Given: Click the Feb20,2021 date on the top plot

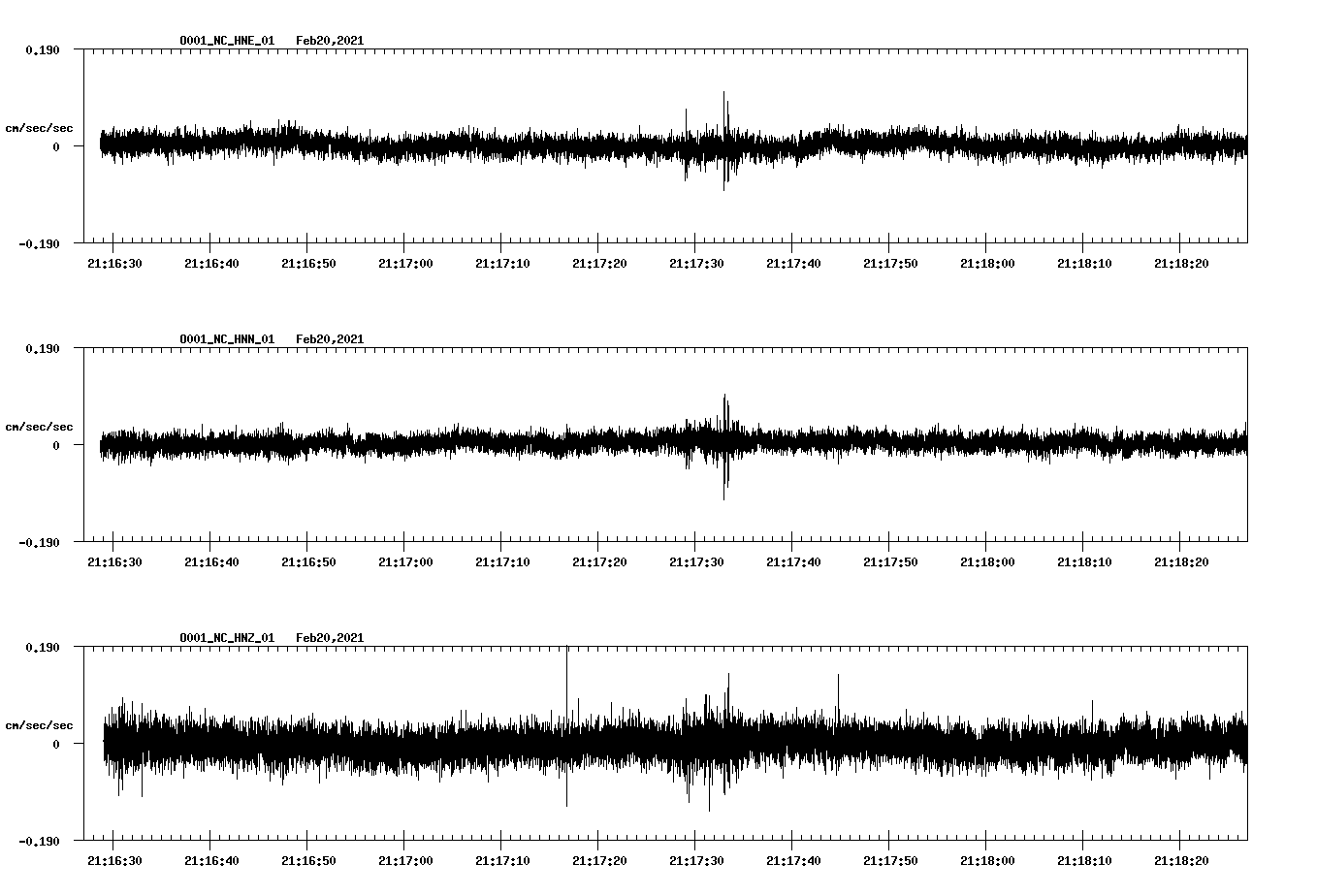Looking at the screenshot, I should [x=331, y=41].
